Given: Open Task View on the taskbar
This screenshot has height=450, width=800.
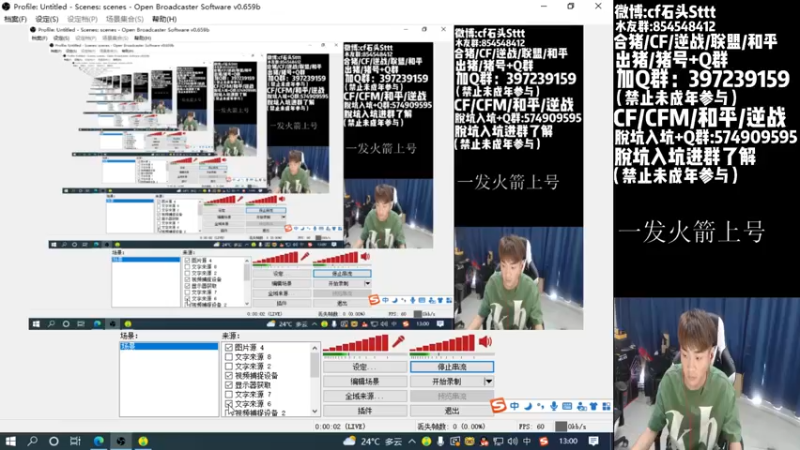Looking at the screenshot, I should coord(76,441).
